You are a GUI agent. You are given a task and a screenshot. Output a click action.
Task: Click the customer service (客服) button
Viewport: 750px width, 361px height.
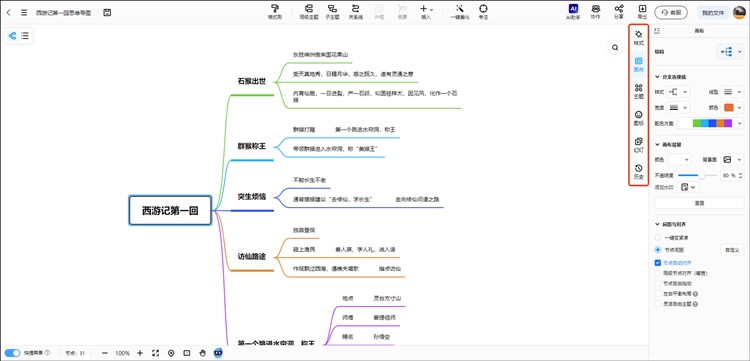671,13
